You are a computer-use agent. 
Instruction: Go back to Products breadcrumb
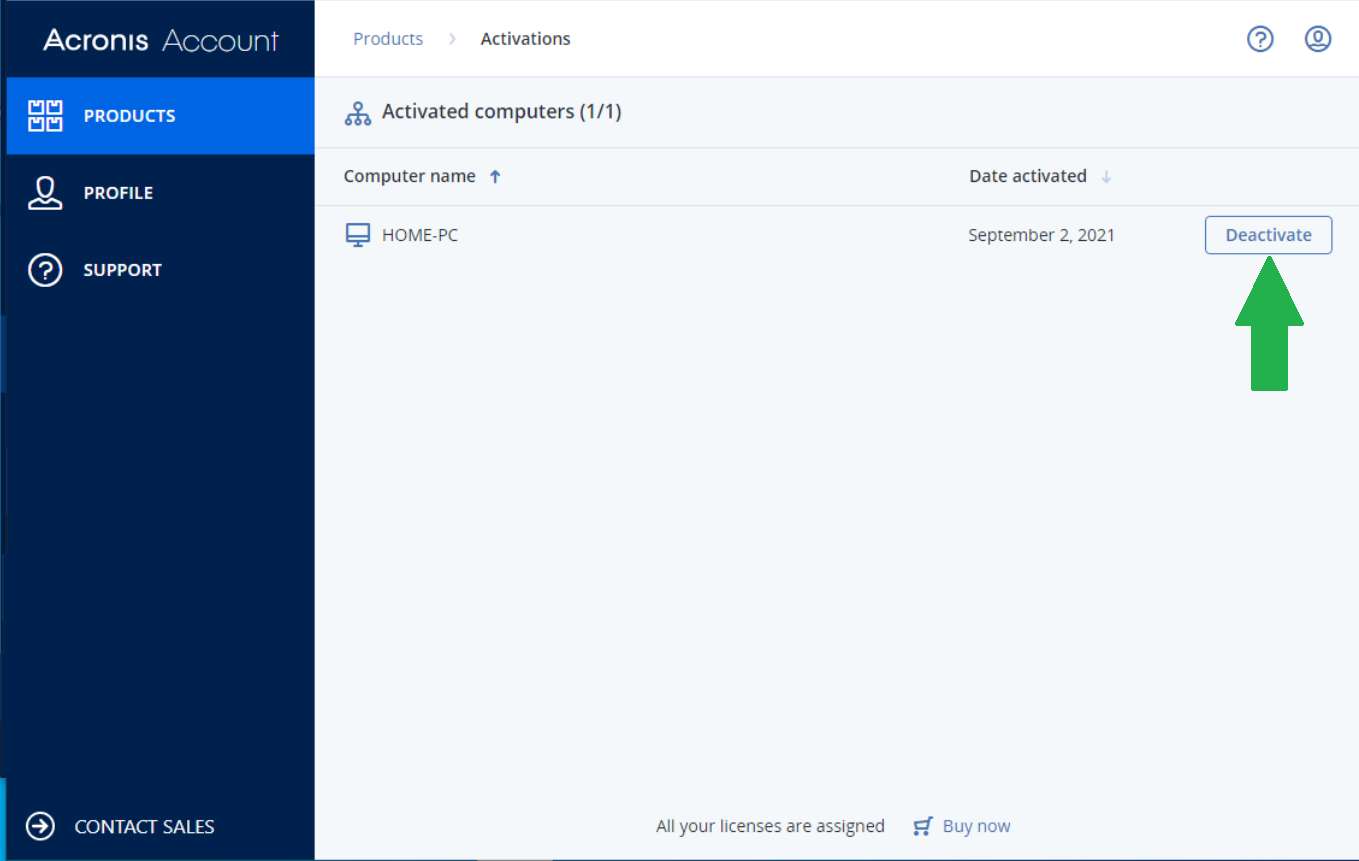click(388, 39)
